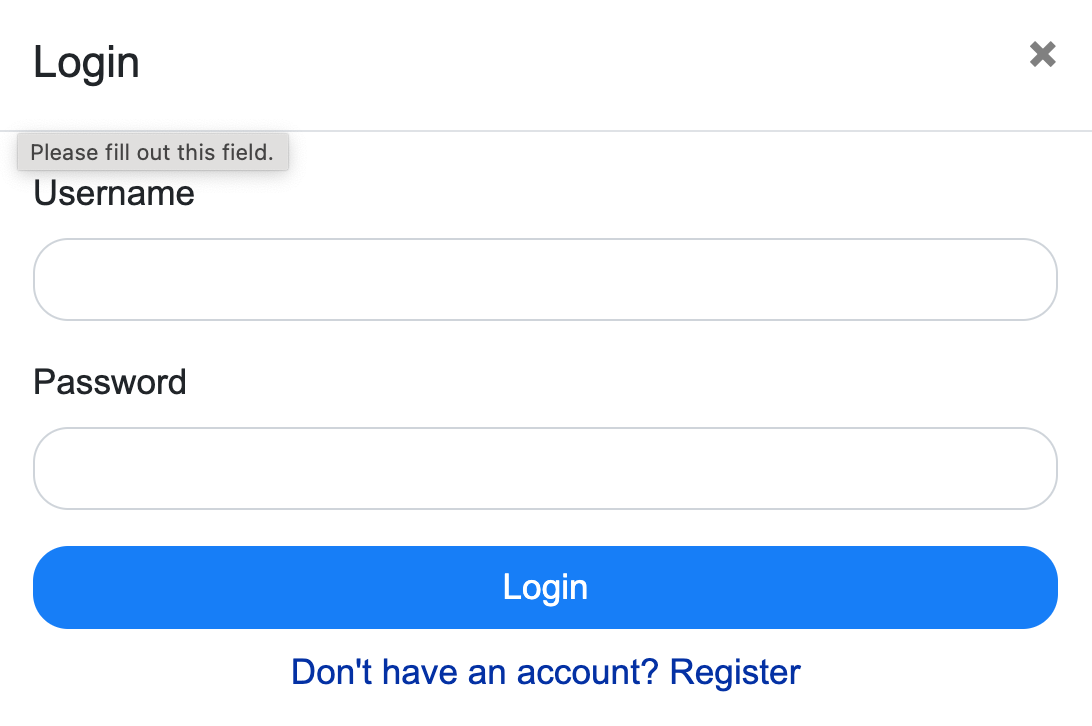Activate the field beneath Password label

point(545,469)
